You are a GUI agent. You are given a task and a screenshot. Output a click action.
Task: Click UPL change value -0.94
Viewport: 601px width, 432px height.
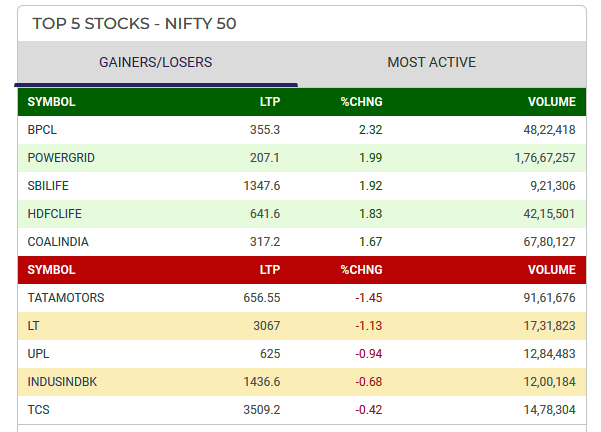[x=369, y=354]
